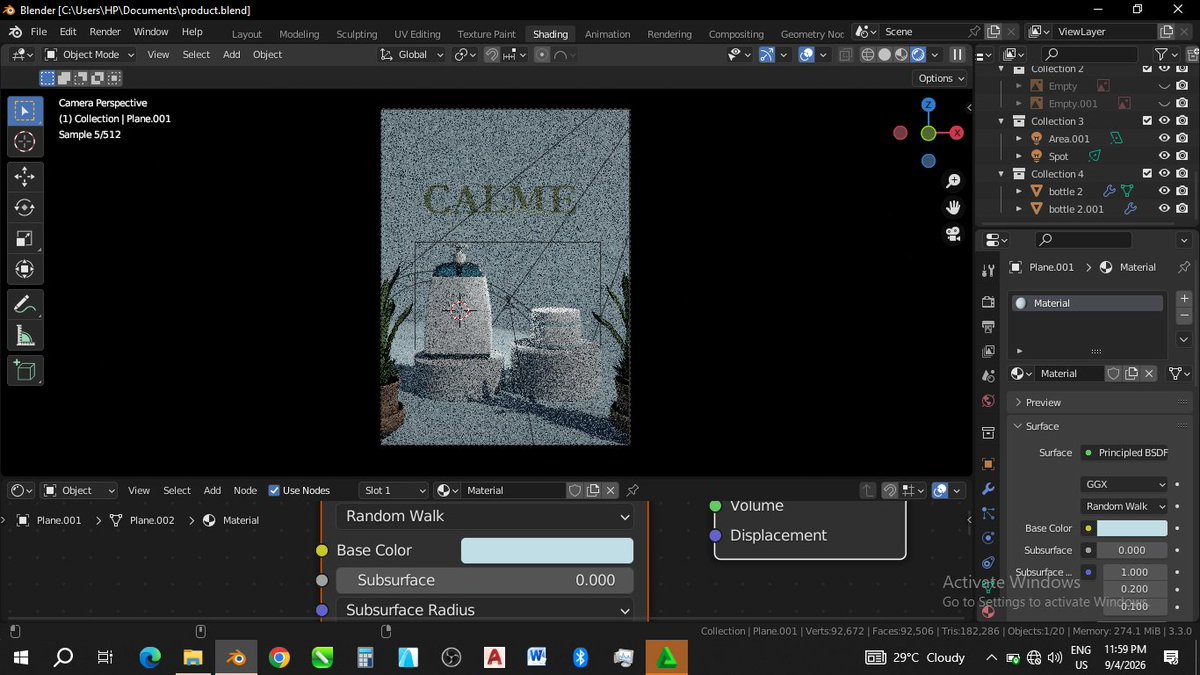Collapse the Surface panel

coord(1100,426)
